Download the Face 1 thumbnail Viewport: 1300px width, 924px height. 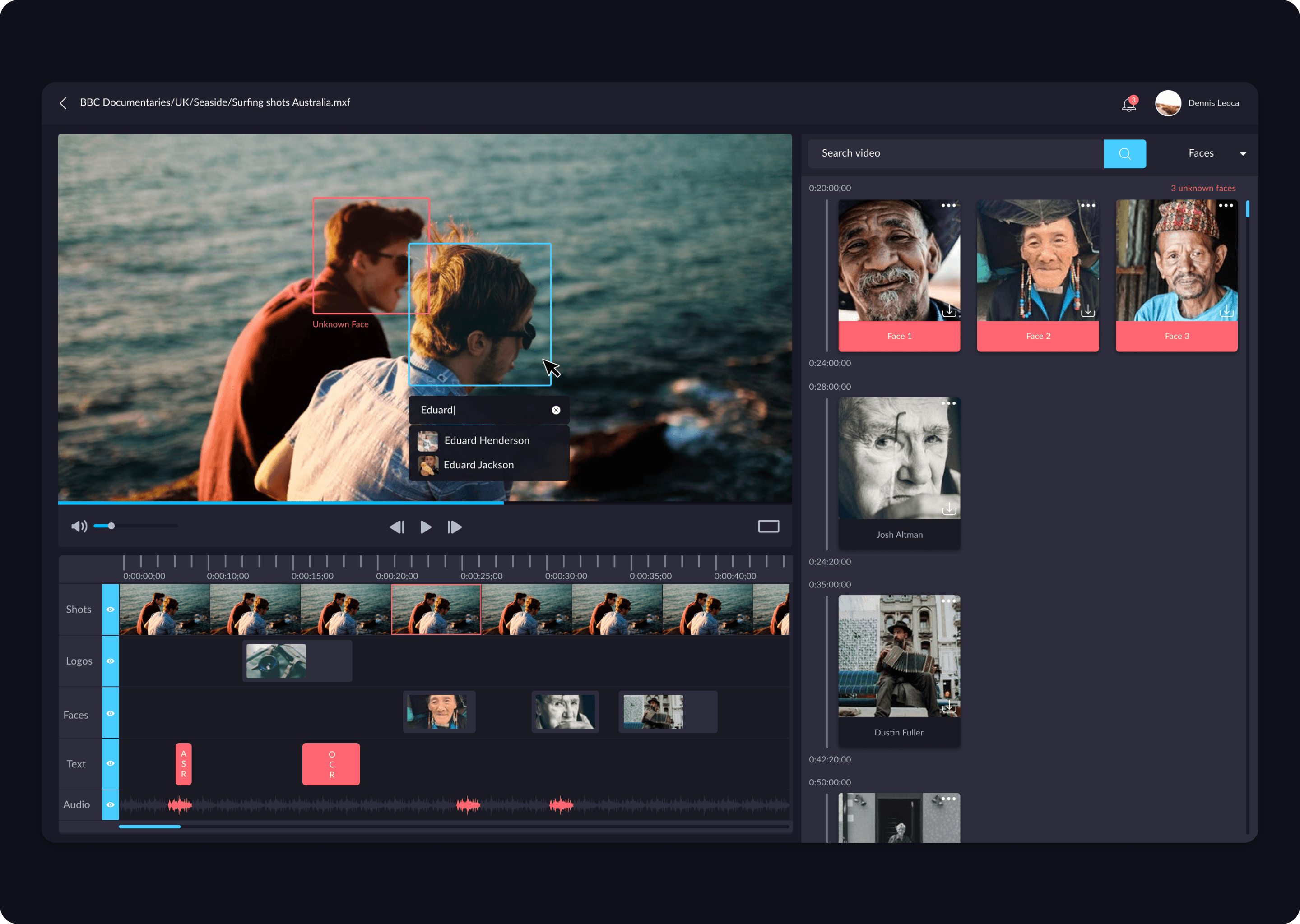tap(949, 311)
